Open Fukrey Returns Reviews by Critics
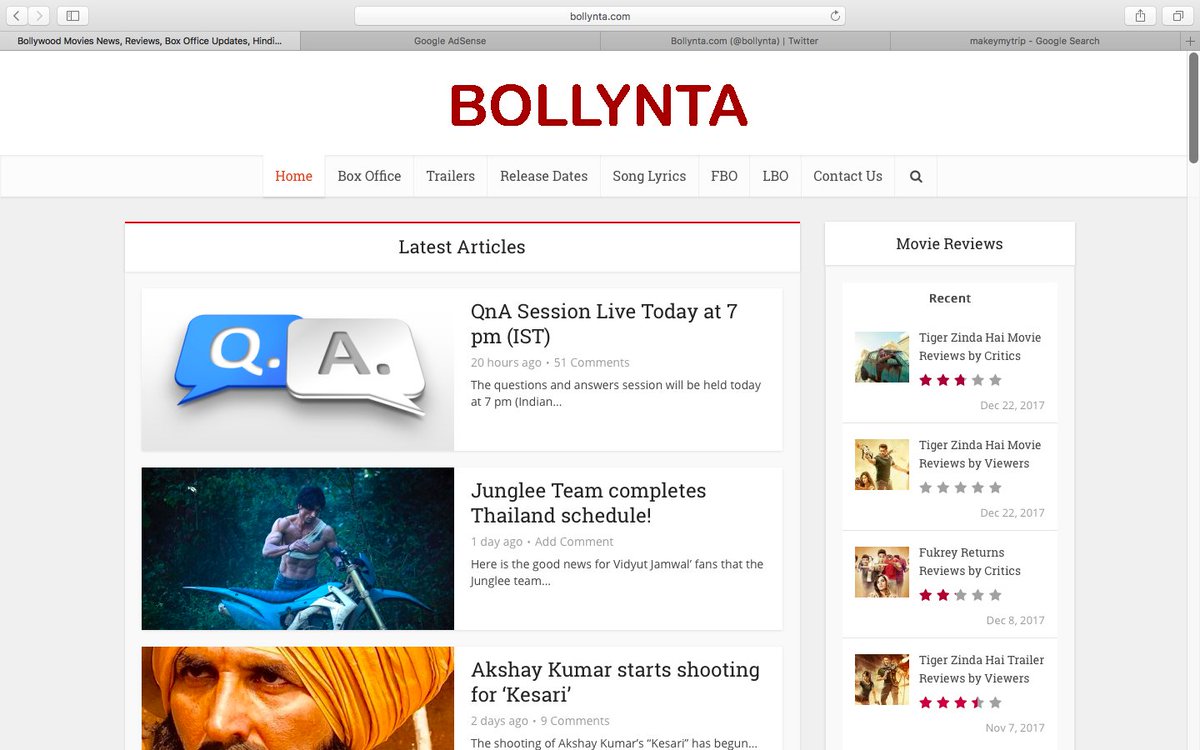This screenshot has width=1200, height=750. click(970, 561)
